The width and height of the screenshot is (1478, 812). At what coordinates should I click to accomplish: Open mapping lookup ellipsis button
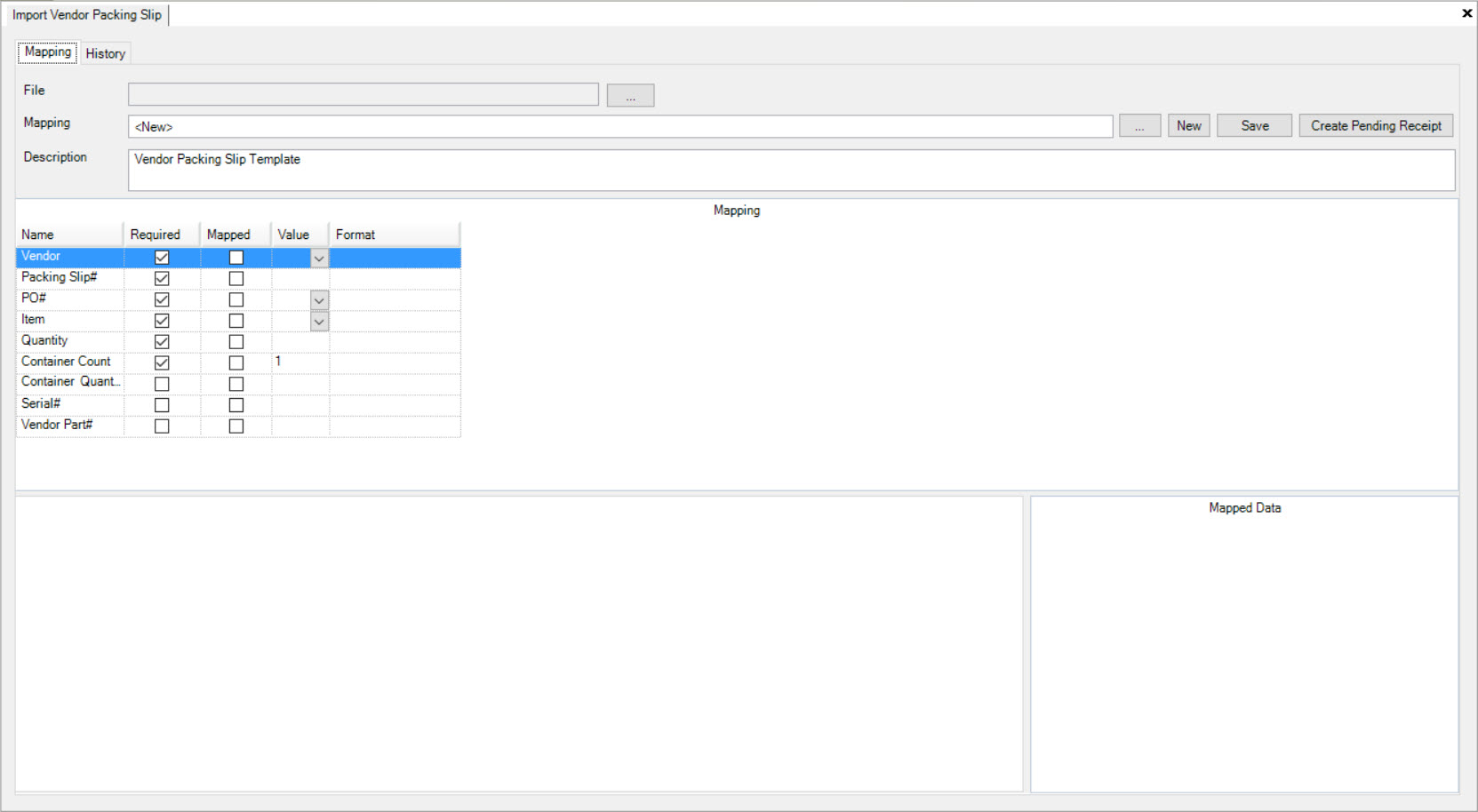(1139, 126)
